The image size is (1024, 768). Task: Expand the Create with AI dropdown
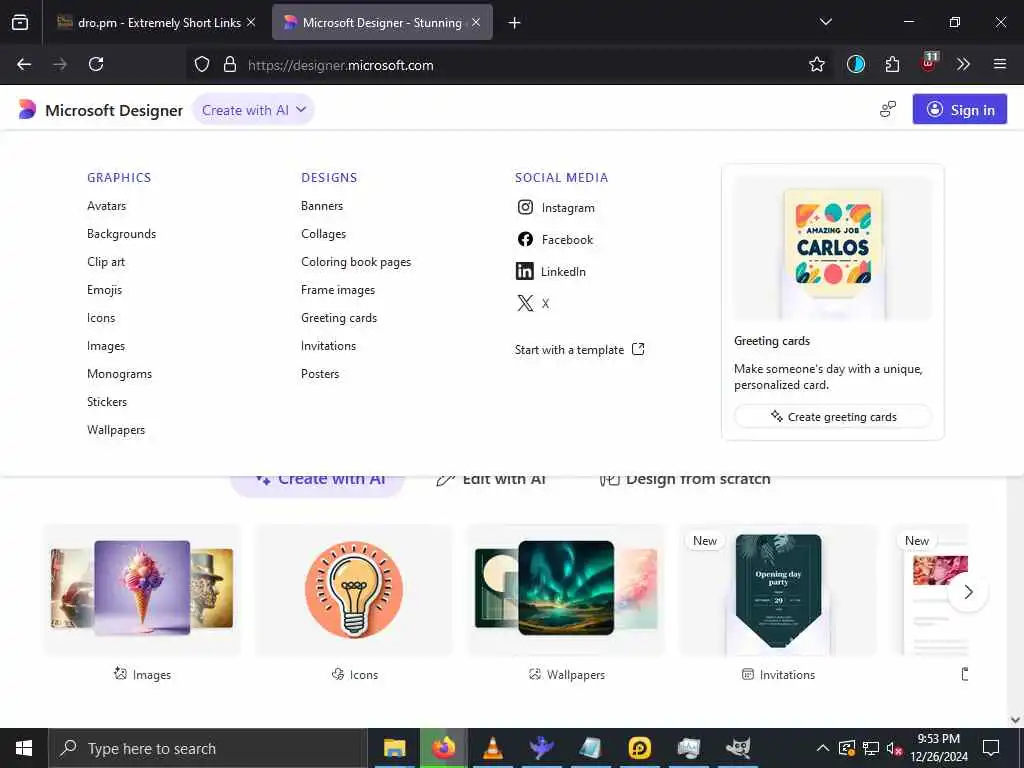coord(253,110)
